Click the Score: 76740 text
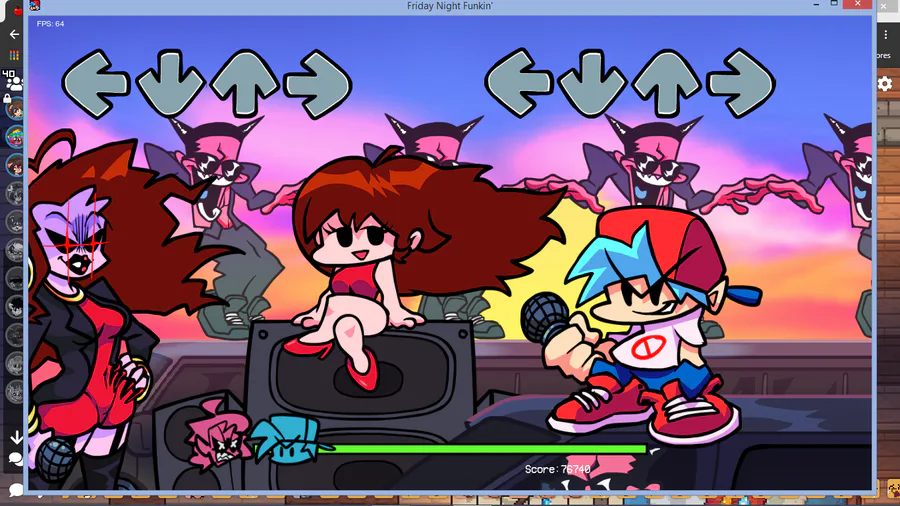The width and height of the screenshot is (900, 506). pos(557,469)
